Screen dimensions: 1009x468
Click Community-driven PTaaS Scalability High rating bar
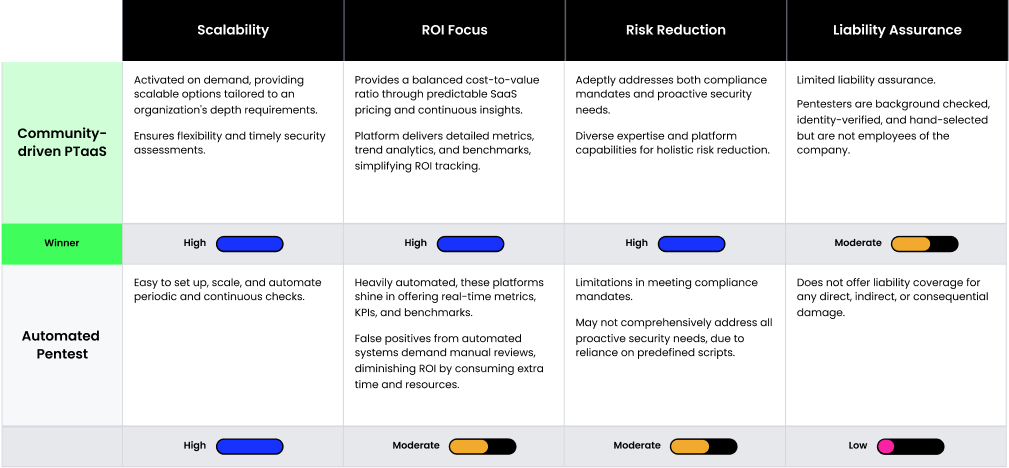(250, 244)
